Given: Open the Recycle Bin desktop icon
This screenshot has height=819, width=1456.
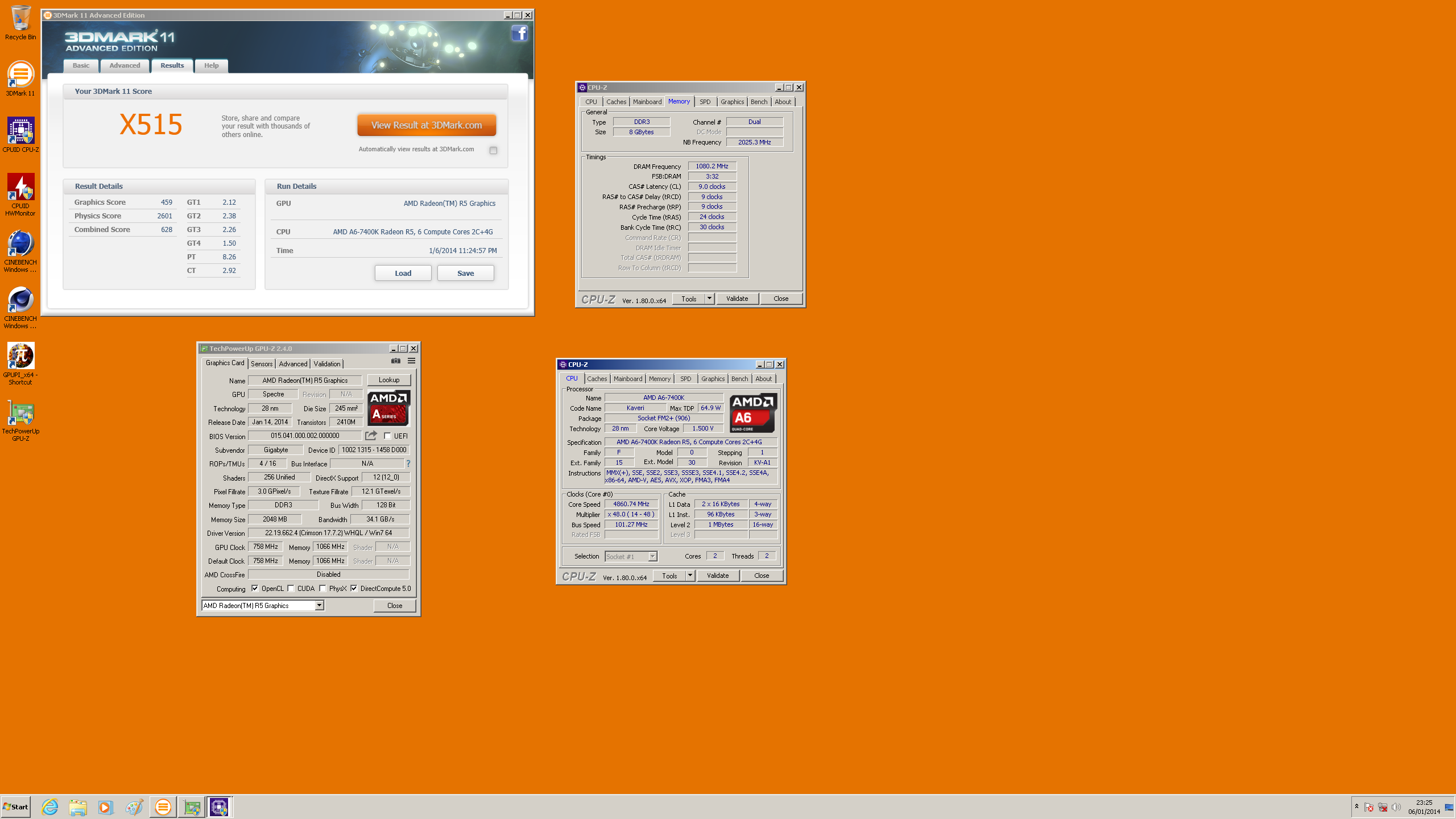Looking at the screenshot, I should point(20,23).
